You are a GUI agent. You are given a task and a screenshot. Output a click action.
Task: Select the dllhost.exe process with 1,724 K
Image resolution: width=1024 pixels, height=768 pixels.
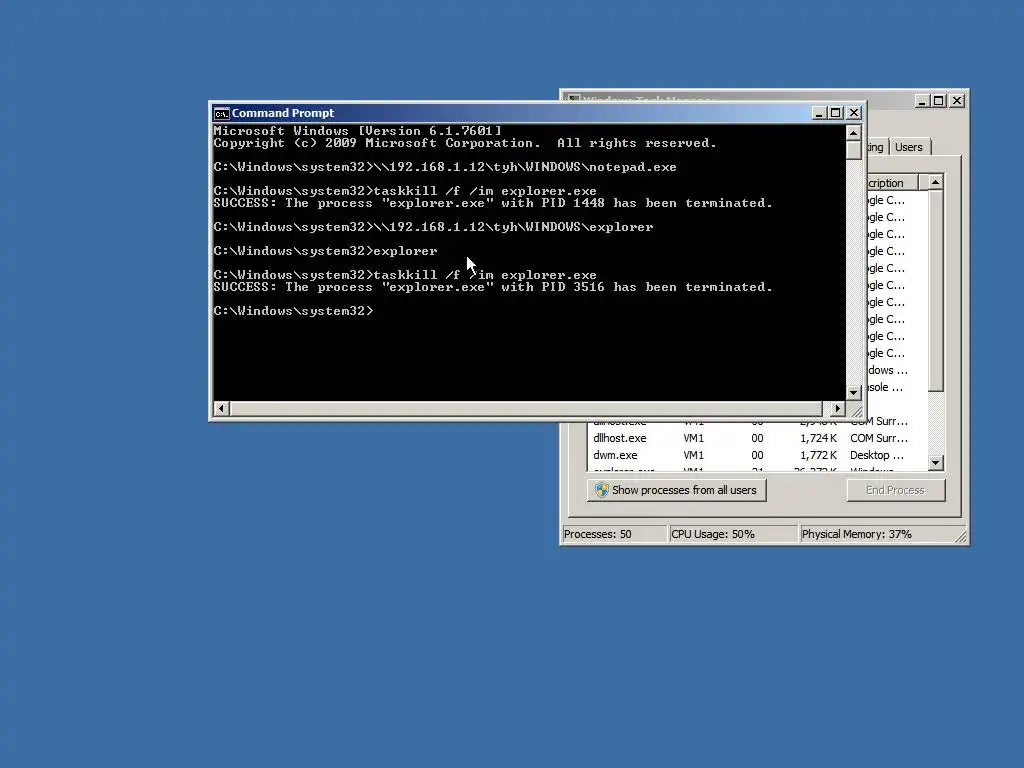(757, 438)
